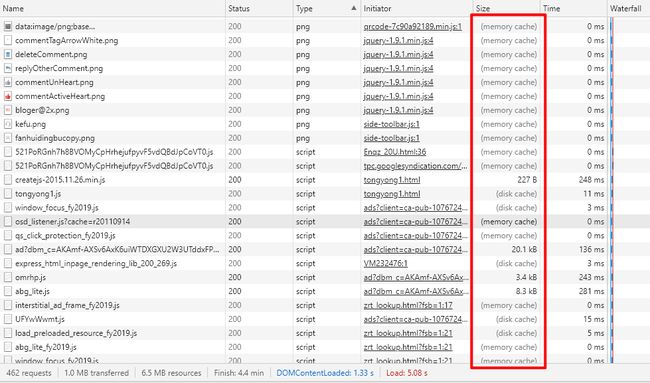Click the sort arrow in Type column header

pos(354,8)
